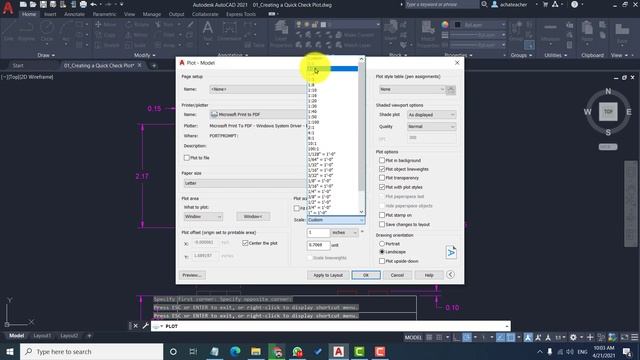Open Help from the Plot dialog
640x360 pixels.
tap(429, 275)
